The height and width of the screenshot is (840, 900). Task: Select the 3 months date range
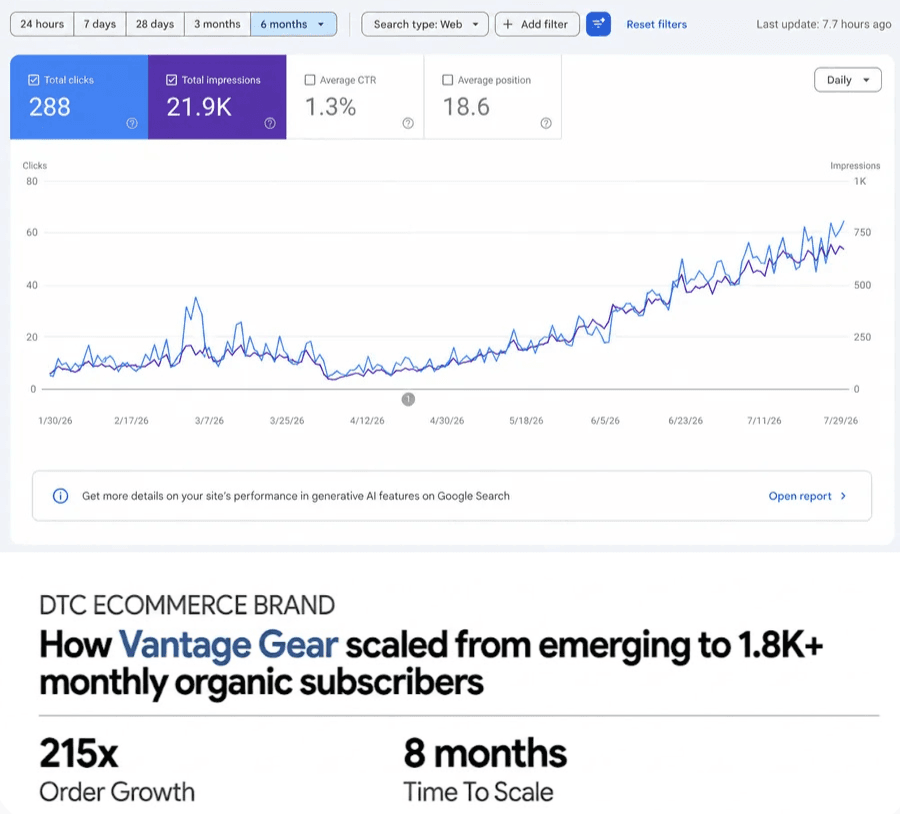(x=217, y=24)
